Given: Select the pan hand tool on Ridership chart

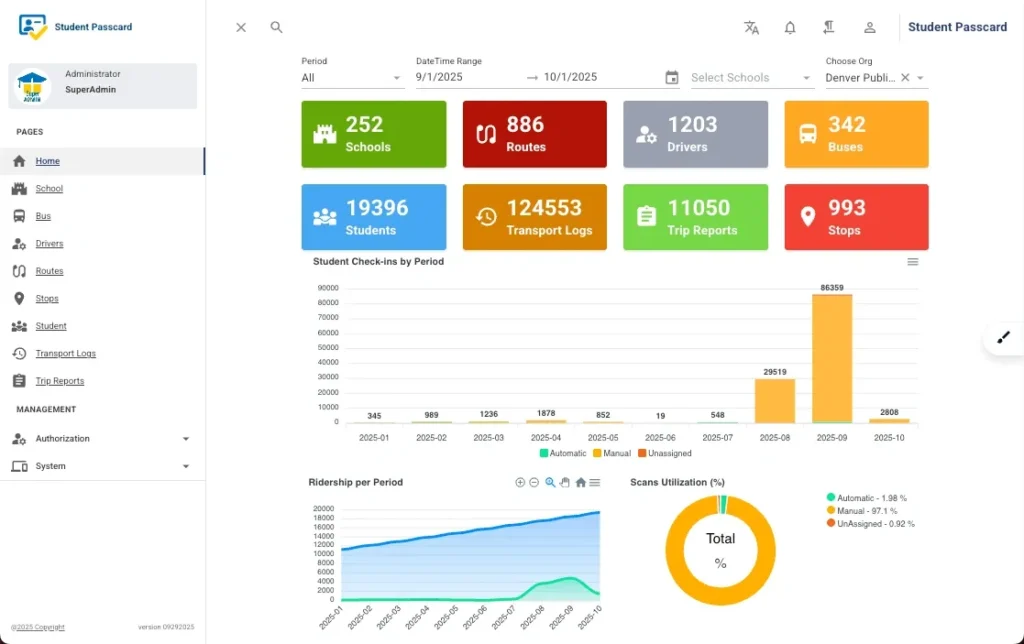Looking at the screenshot, I should coord(565,483).
